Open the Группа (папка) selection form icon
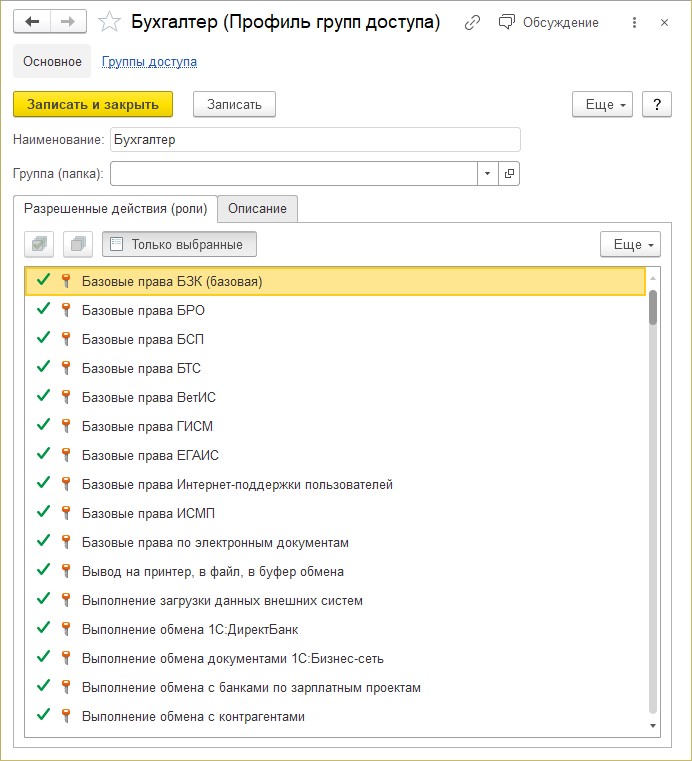Viewport: 692px width, 761px height. [509, 173]
